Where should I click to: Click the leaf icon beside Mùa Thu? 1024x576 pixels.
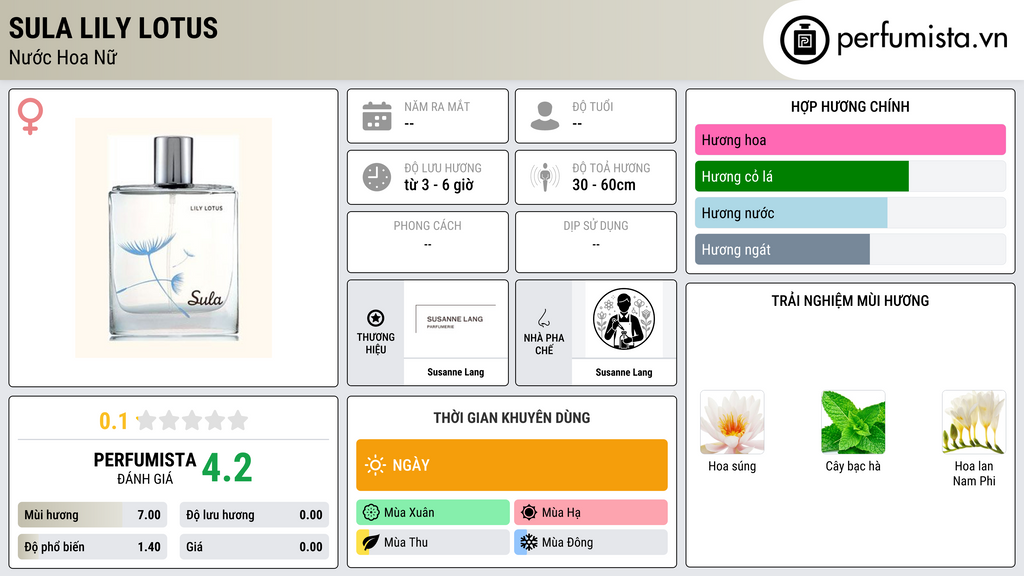371,542
